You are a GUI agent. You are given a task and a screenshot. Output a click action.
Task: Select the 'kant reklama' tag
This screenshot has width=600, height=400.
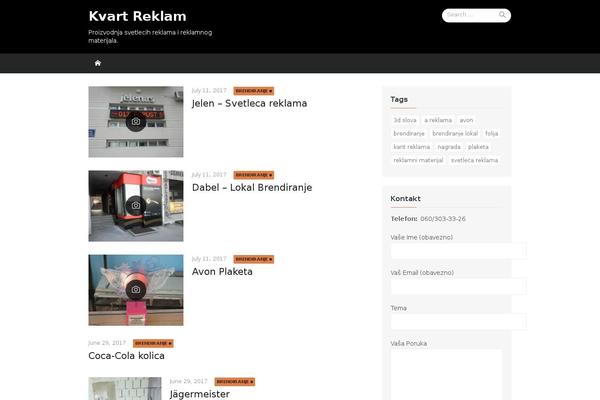pos(411,147)
